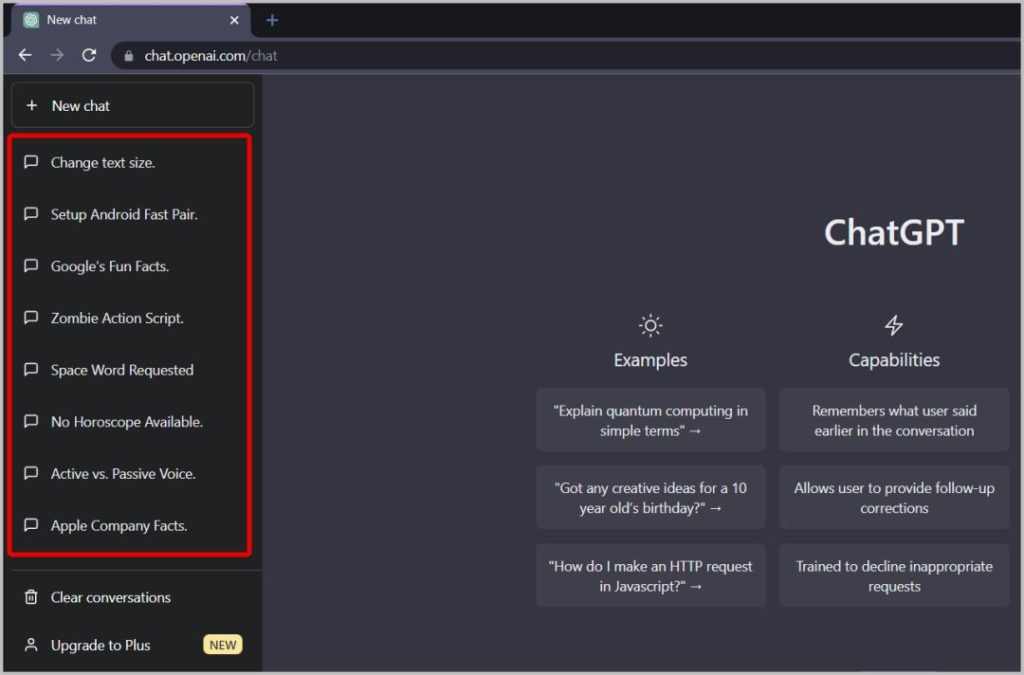This screenshot has width=1024, height=675.
Task: Click Remembers what user said card
Action: click(x=894, y=420)
